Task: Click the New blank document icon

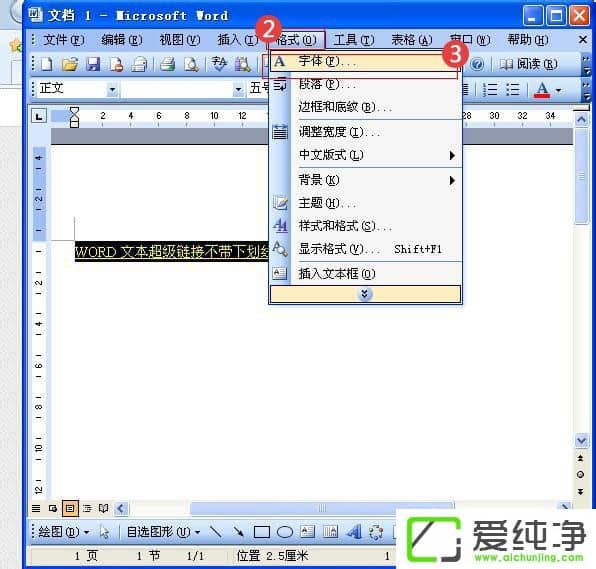Action: tap(46, 64)
